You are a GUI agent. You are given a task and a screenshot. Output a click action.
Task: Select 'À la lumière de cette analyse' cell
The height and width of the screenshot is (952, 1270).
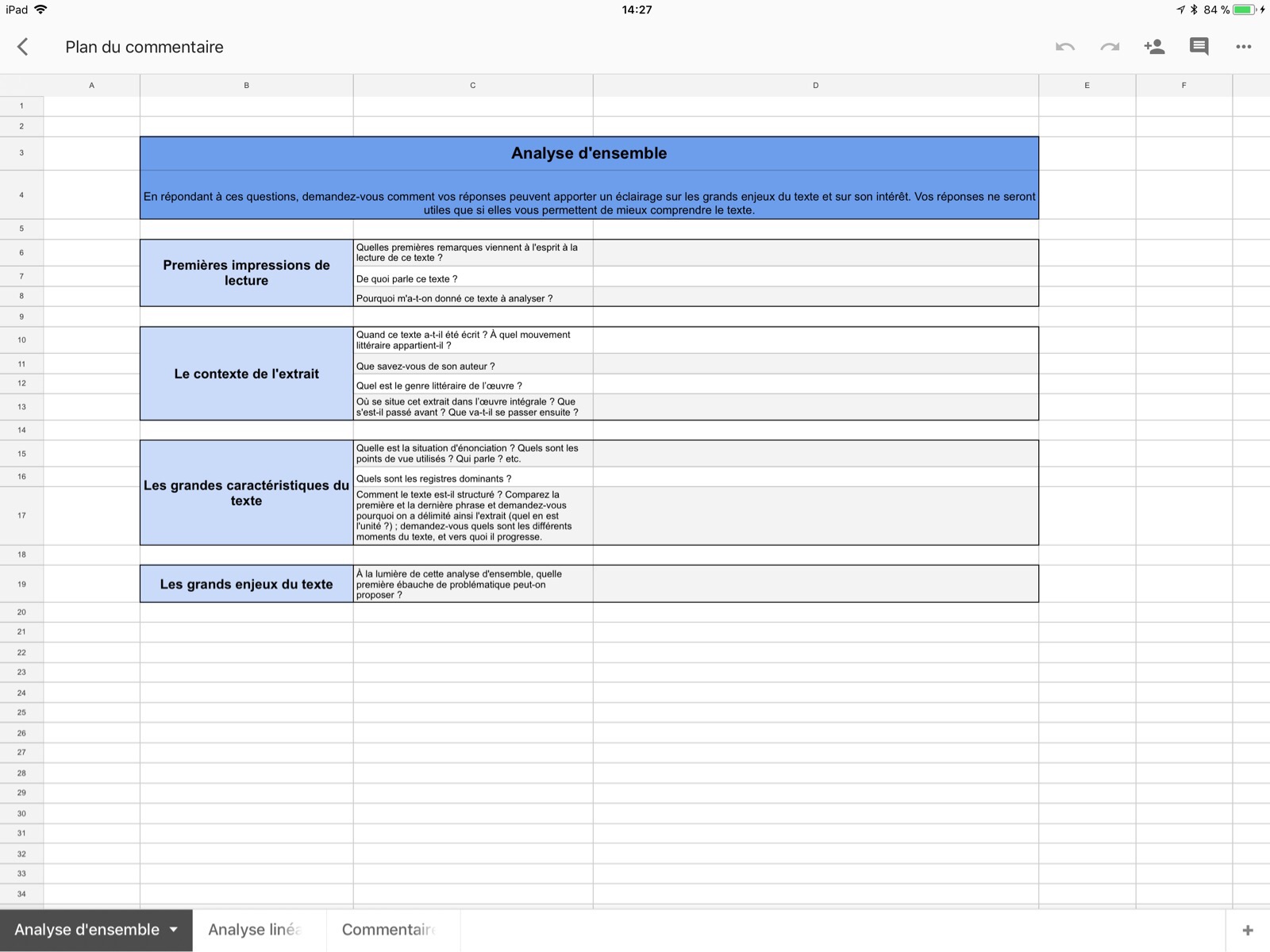(473, 584)
